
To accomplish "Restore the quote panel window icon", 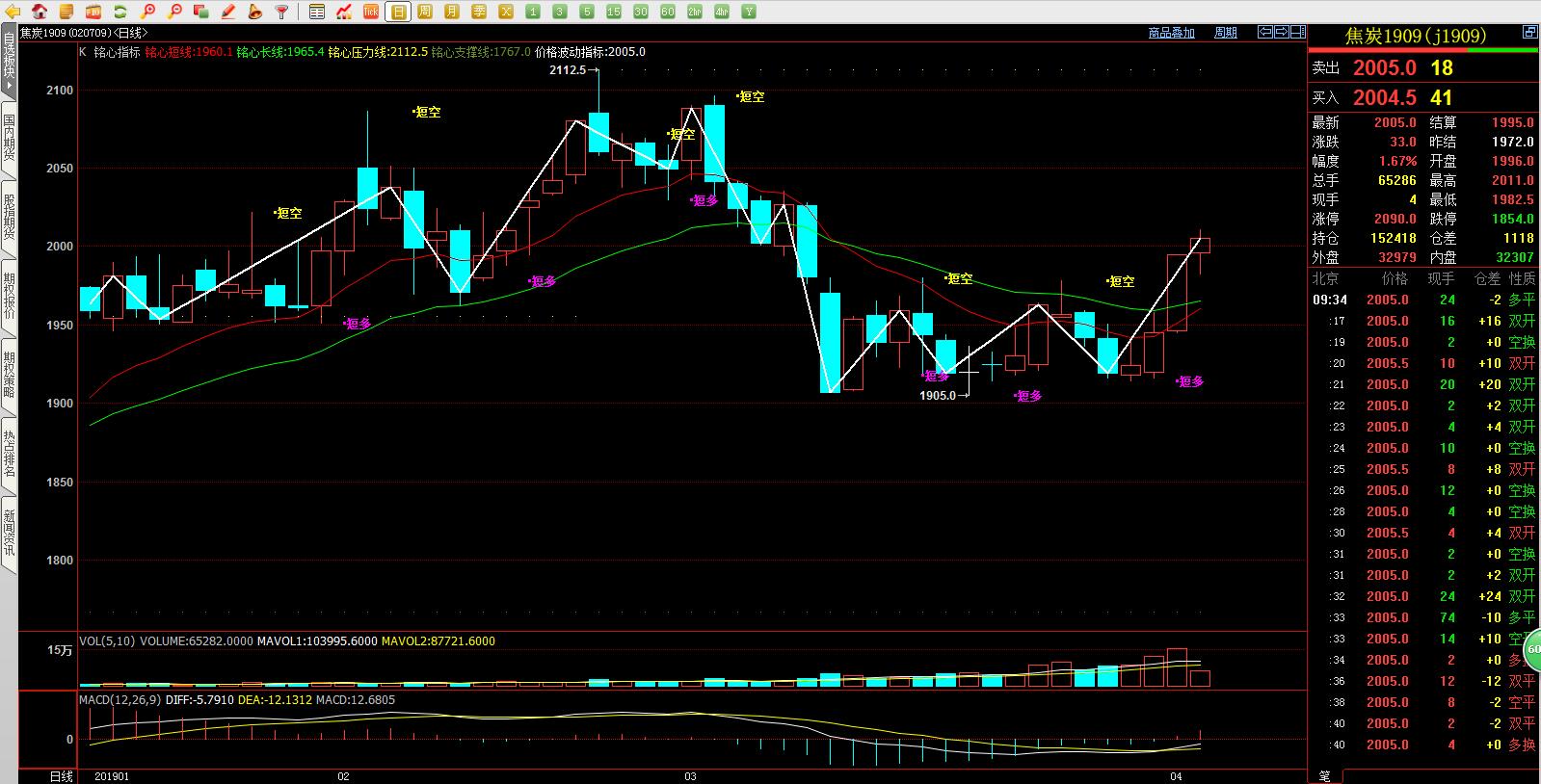I will 1529,32.
